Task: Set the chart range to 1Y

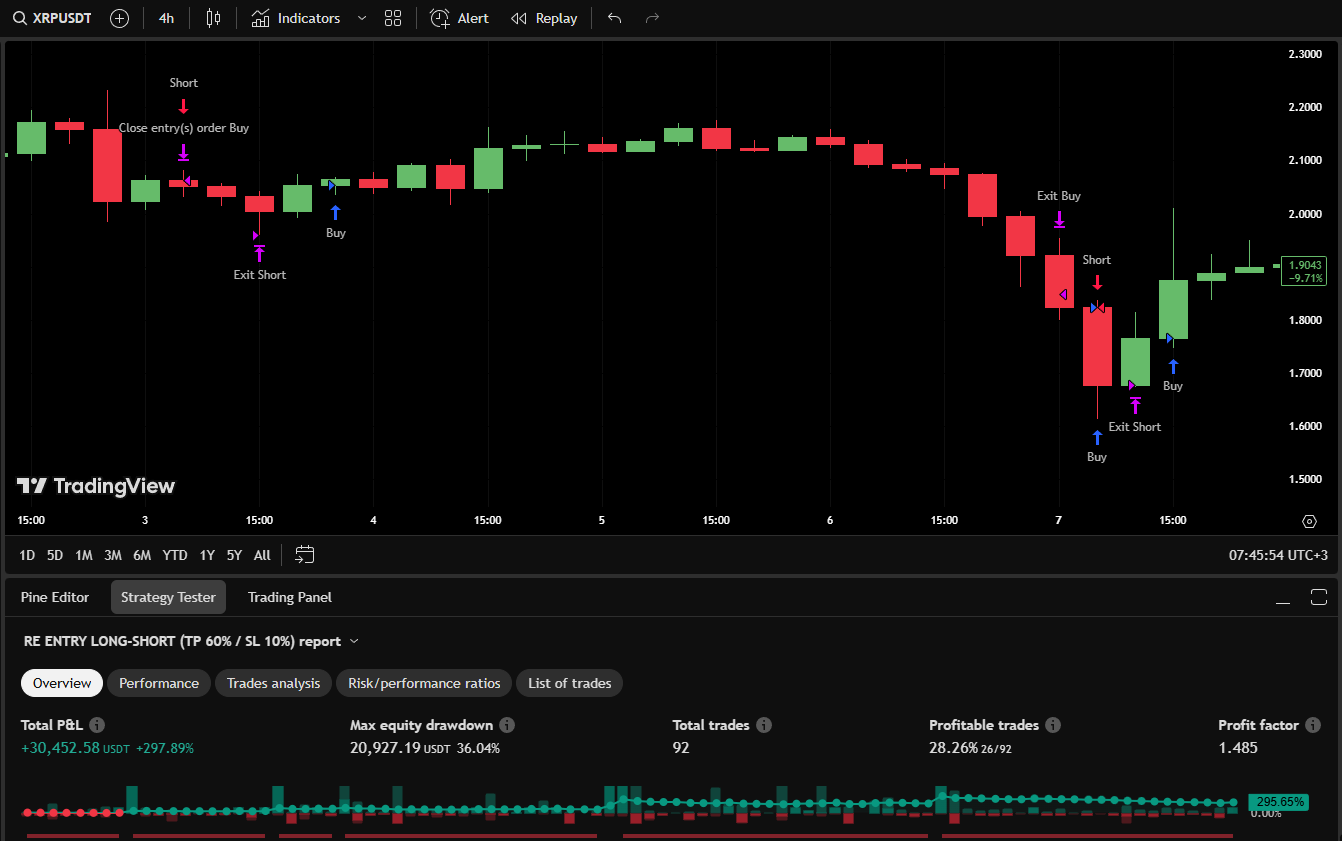Action: click(x=207, y=554)
